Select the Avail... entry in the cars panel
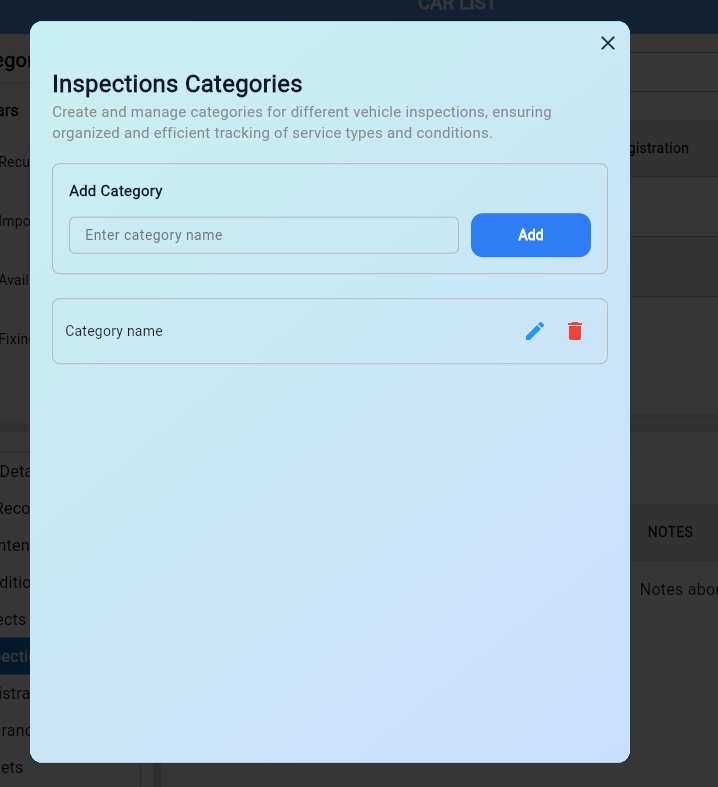This screenshot has width=718, height=787. [x=15, y=279]
